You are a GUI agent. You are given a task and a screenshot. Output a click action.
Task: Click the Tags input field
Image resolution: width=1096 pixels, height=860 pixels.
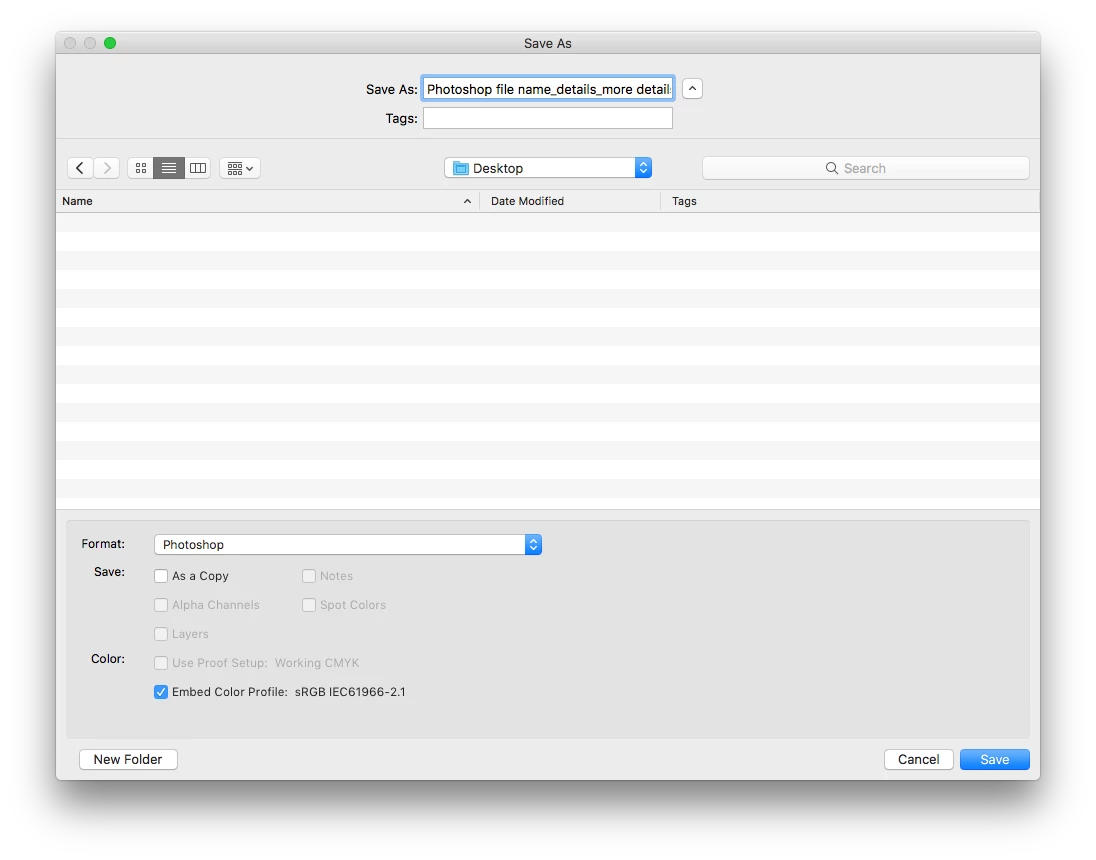(x=548, y=118)
